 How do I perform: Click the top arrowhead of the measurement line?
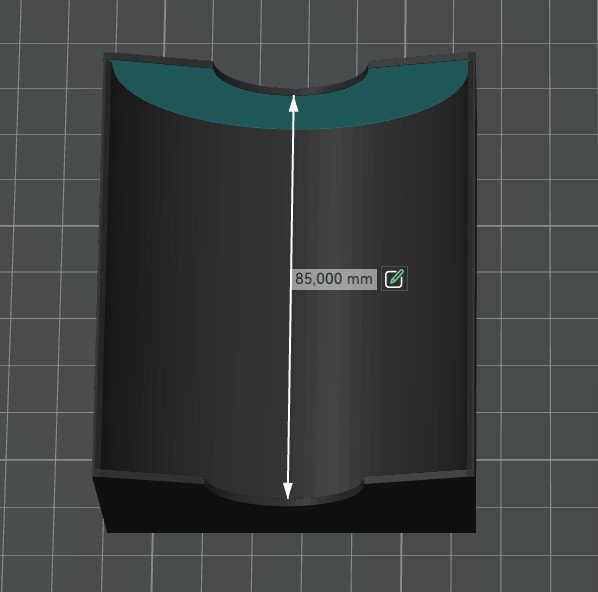(293, 103)
